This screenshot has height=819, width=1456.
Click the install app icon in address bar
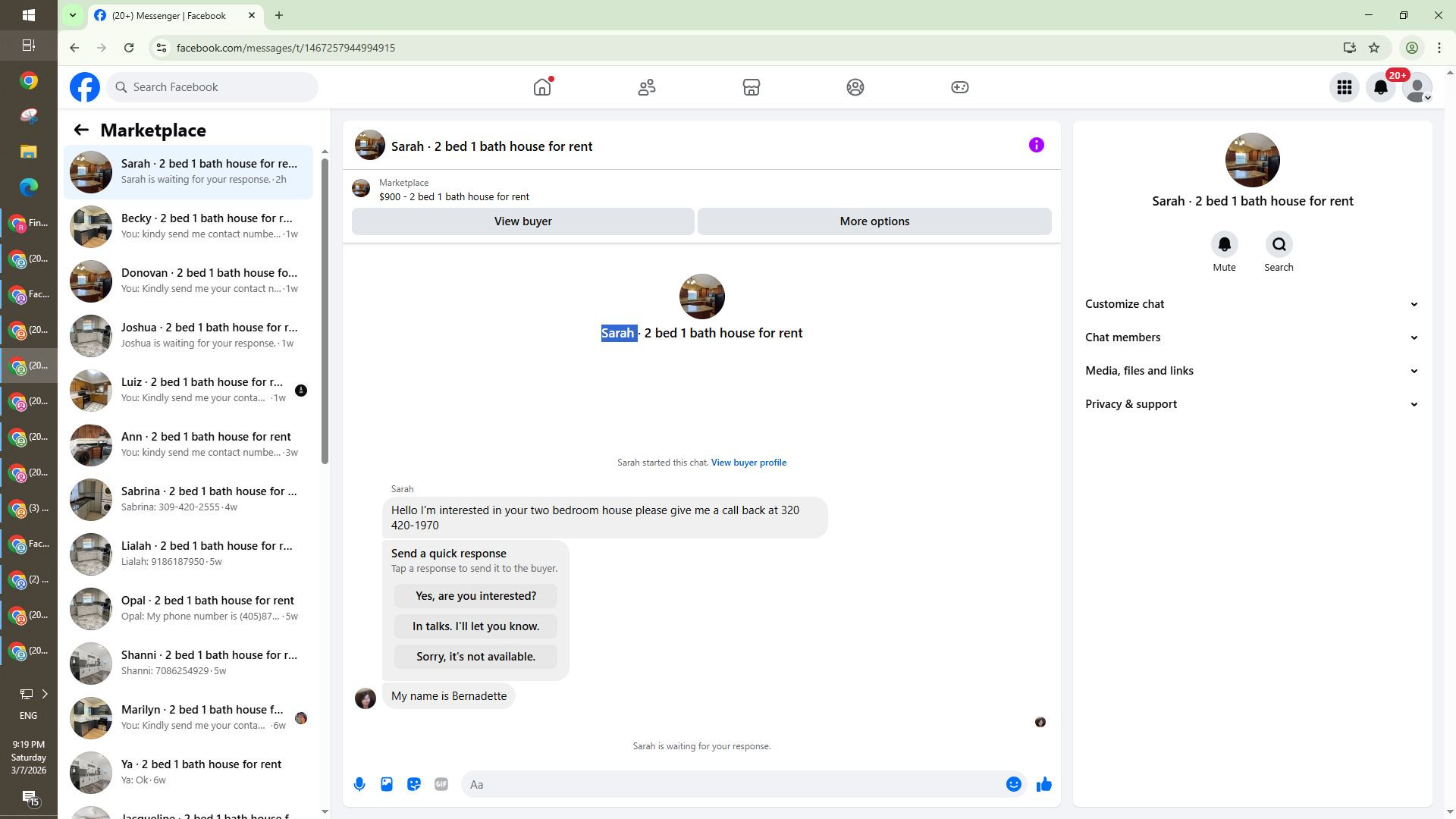click(1349, 48)
